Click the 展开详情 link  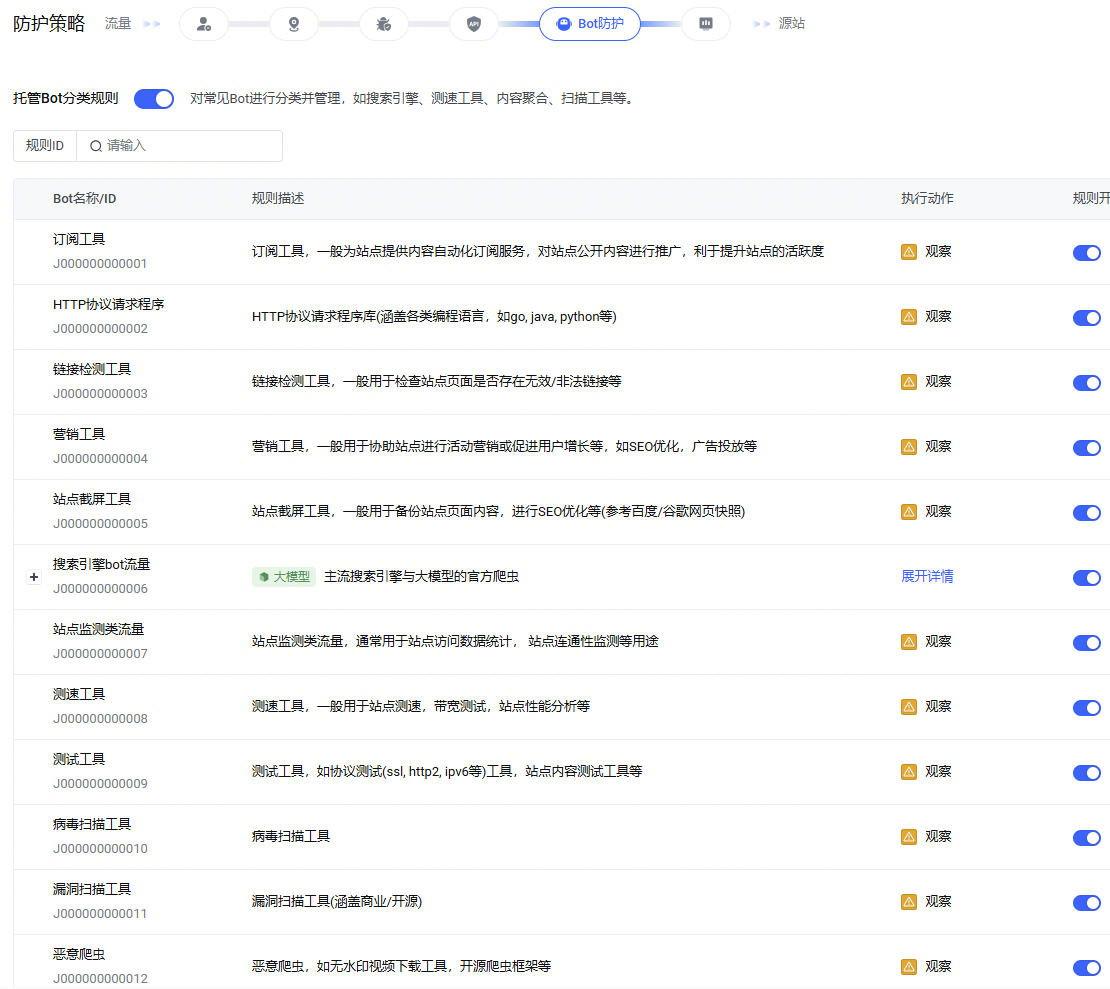927,577
